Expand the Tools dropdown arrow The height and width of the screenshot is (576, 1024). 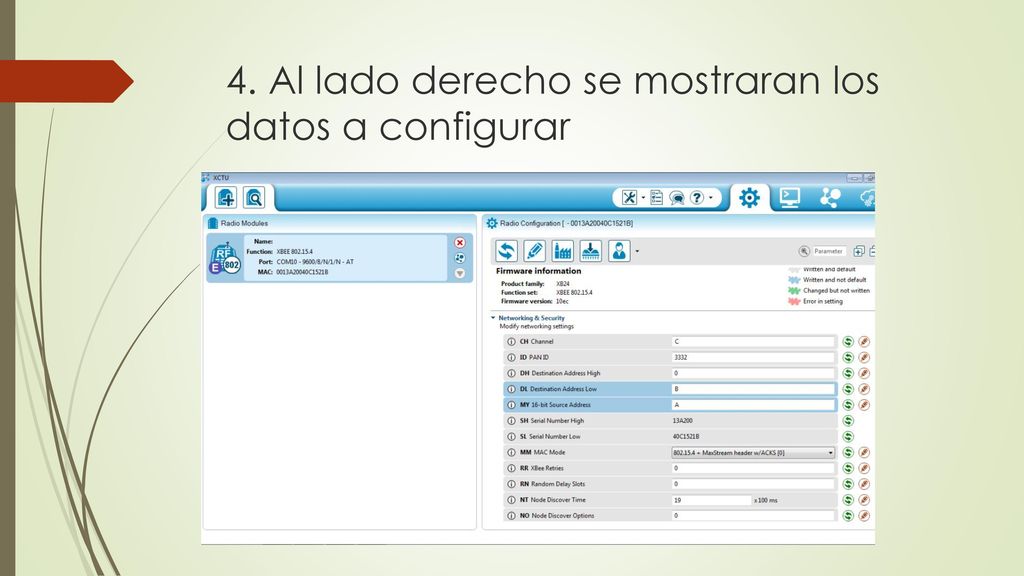[643, 198]
